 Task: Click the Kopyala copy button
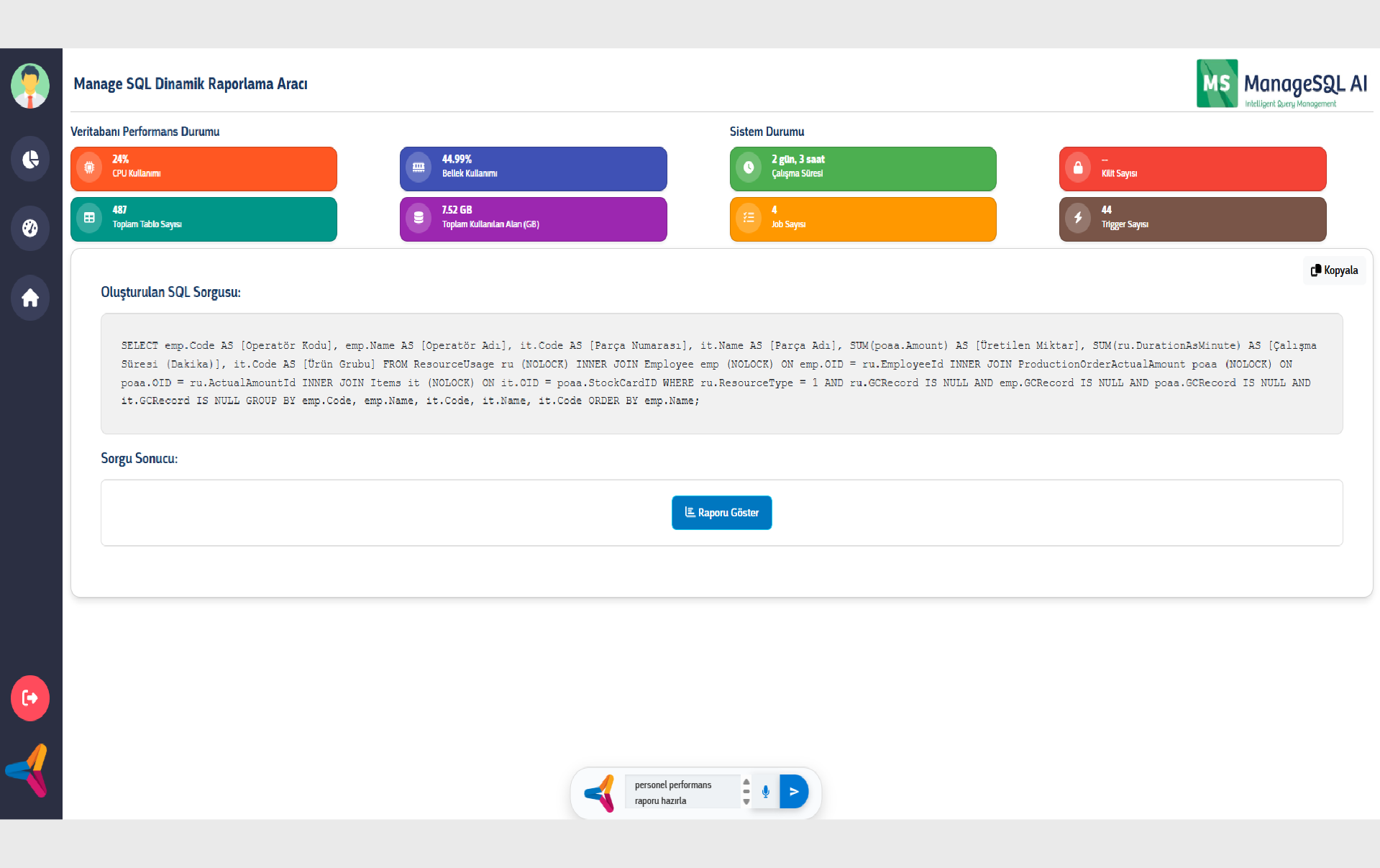pos(1334,270)
